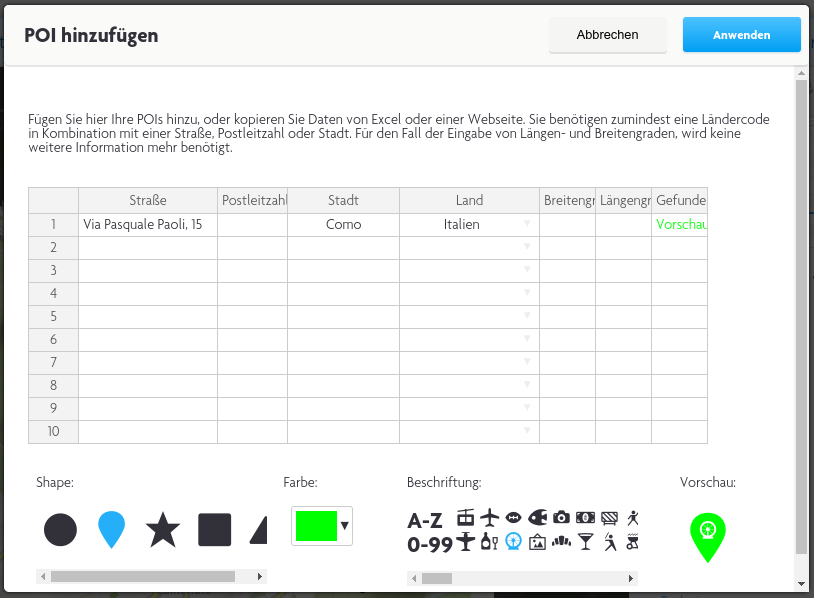Choose the star marker shape
This screenshot has height=598, width=814.
point(163,529)
